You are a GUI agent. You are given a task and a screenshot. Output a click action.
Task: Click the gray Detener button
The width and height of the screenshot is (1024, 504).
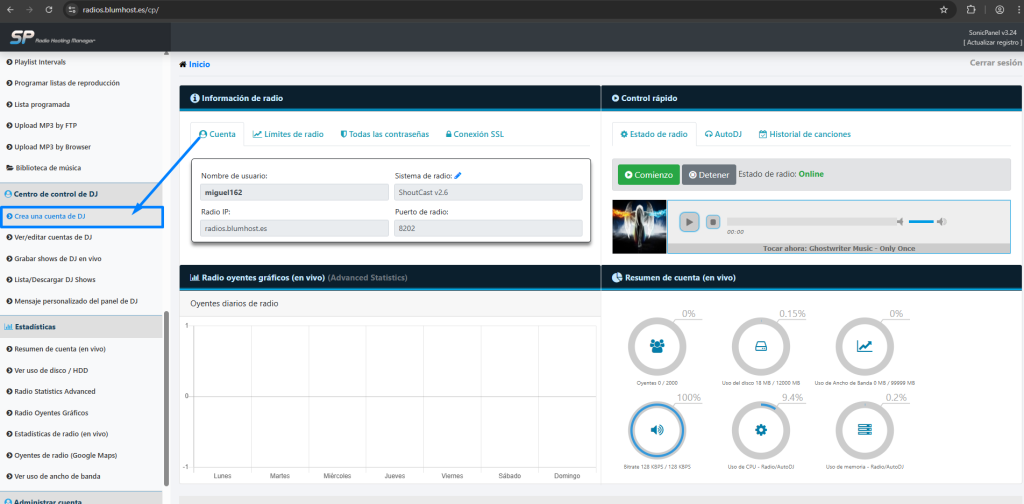pyautogui.click(x=709, y=175)
